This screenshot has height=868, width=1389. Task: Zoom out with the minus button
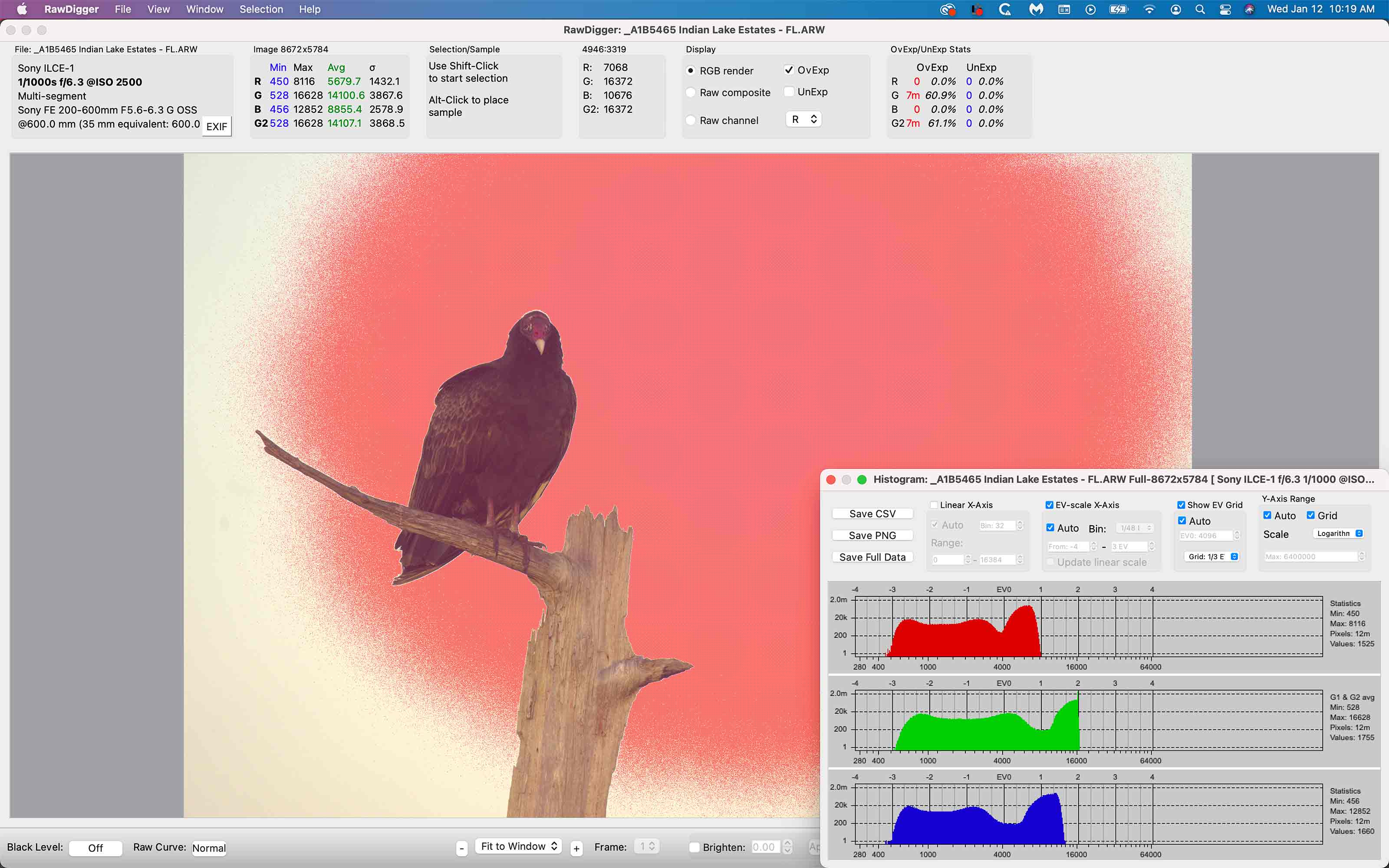pos(461,848)
